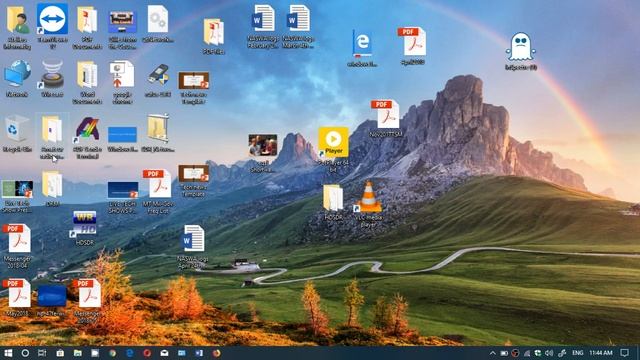Select NASWA logs March Word document
The image size is (640, 360).
click(298, 18)
